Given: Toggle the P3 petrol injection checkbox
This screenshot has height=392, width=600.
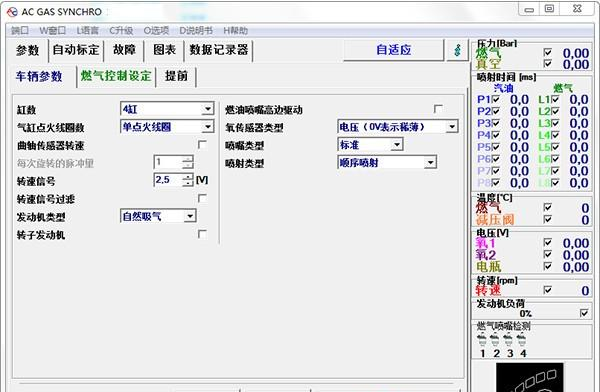Looking at the screenshot, I should pyautogui.click(x=496, y=123).
